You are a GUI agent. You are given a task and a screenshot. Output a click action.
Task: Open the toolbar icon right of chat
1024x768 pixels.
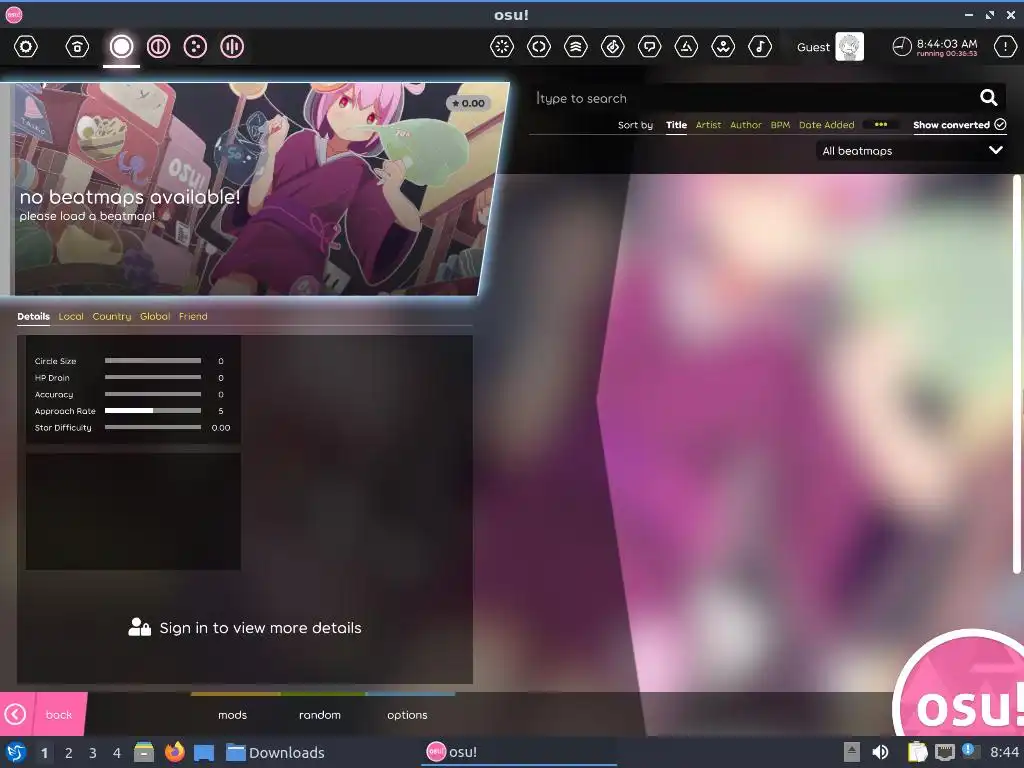[686, 46]
